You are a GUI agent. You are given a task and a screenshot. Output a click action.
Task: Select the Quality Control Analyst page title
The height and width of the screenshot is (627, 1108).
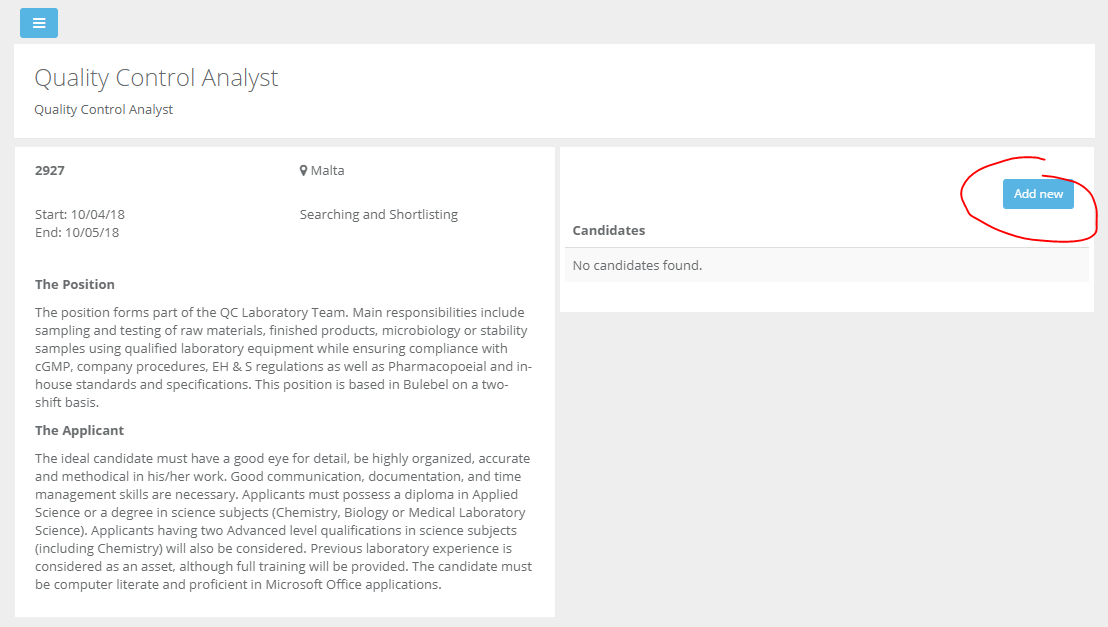click(x=156, y=78)
